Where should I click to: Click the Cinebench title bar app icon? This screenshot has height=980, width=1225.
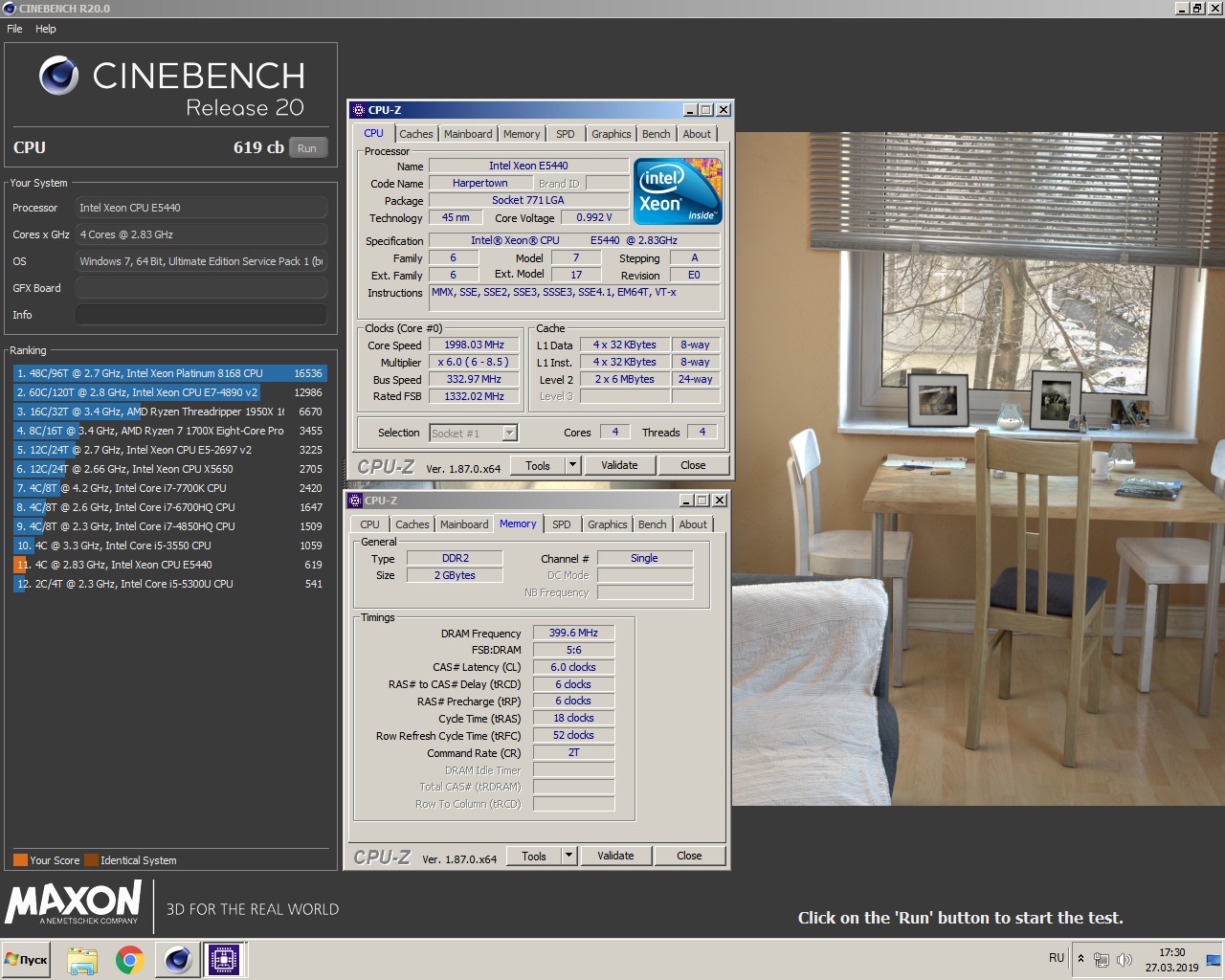[x=9, y=9]
